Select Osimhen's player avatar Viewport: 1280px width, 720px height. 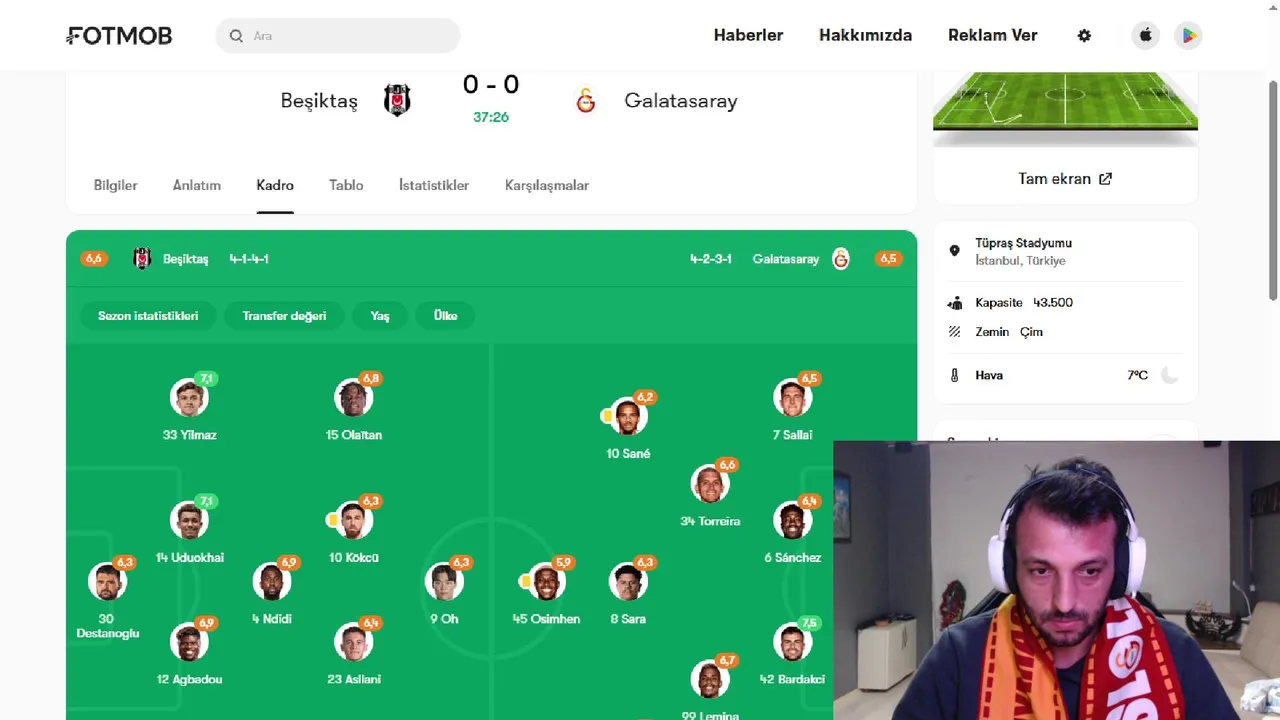pyautogui.click(x=546, y=581)
